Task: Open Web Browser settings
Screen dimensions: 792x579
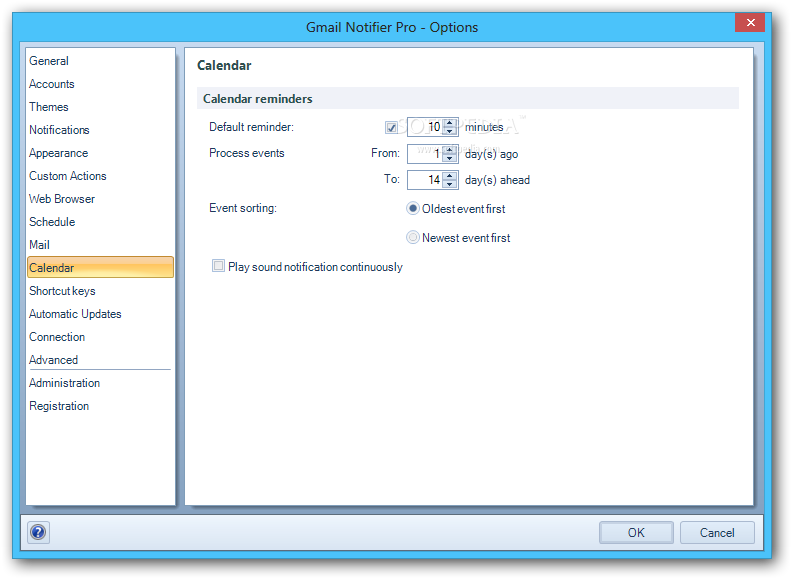Action: pyautogui.click(x=62, y=199)
